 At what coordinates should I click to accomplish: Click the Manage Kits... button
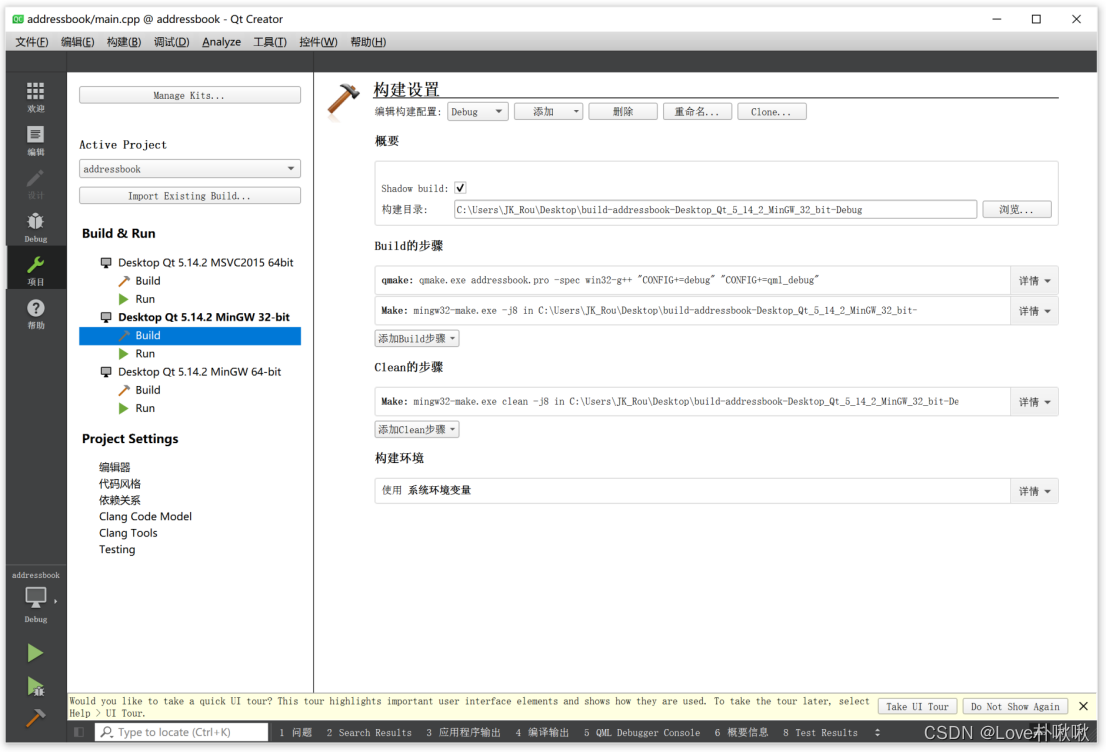point(190,95)
